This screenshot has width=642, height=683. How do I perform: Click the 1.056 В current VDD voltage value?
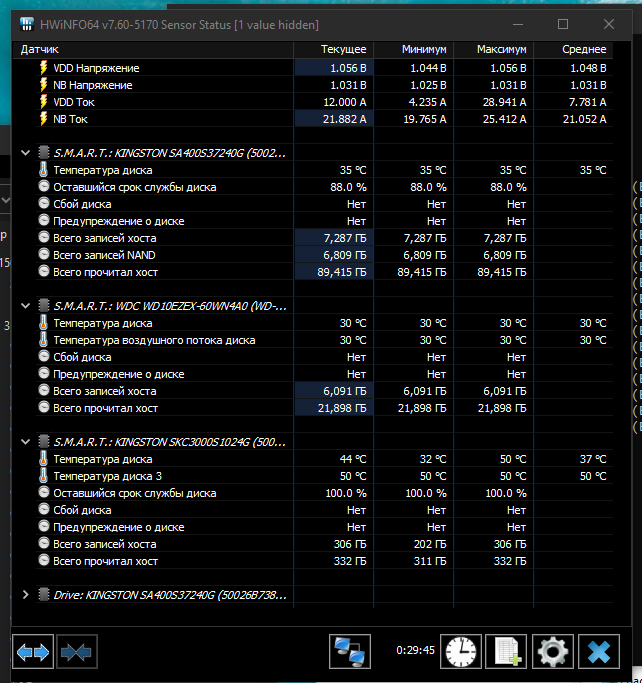tap(348, 68)
